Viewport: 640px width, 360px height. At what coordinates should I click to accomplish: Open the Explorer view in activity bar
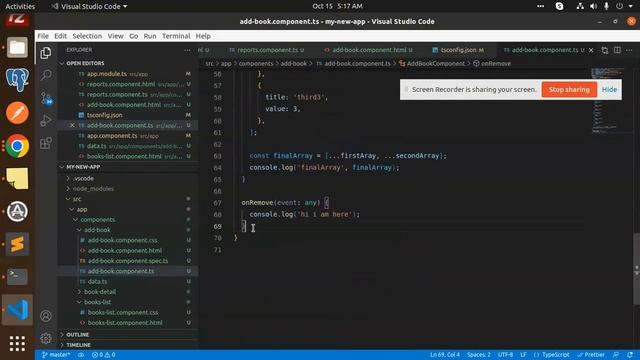(46, 53)
